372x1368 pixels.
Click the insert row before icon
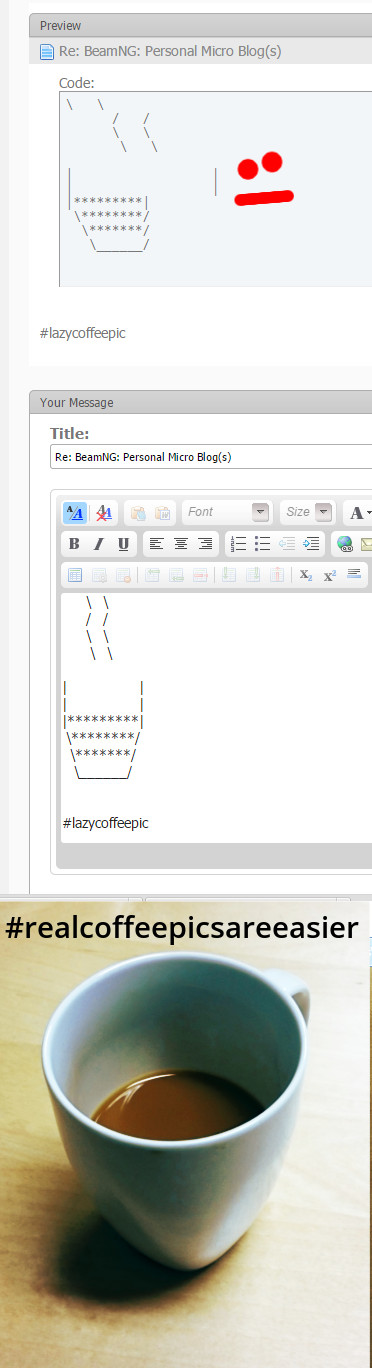tap(152, 575)
